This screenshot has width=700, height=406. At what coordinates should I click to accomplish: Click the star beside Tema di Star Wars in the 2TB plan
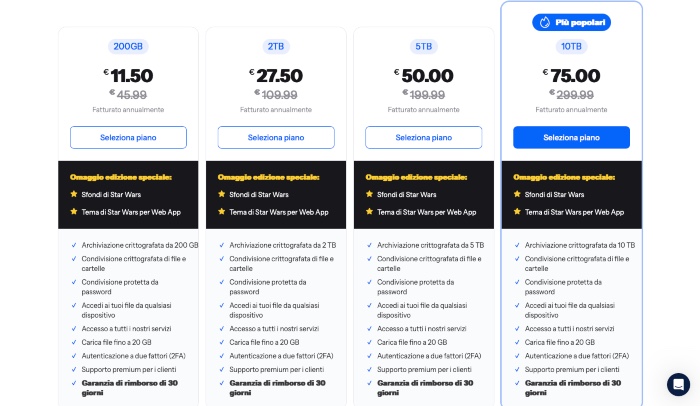click(222, 212)
